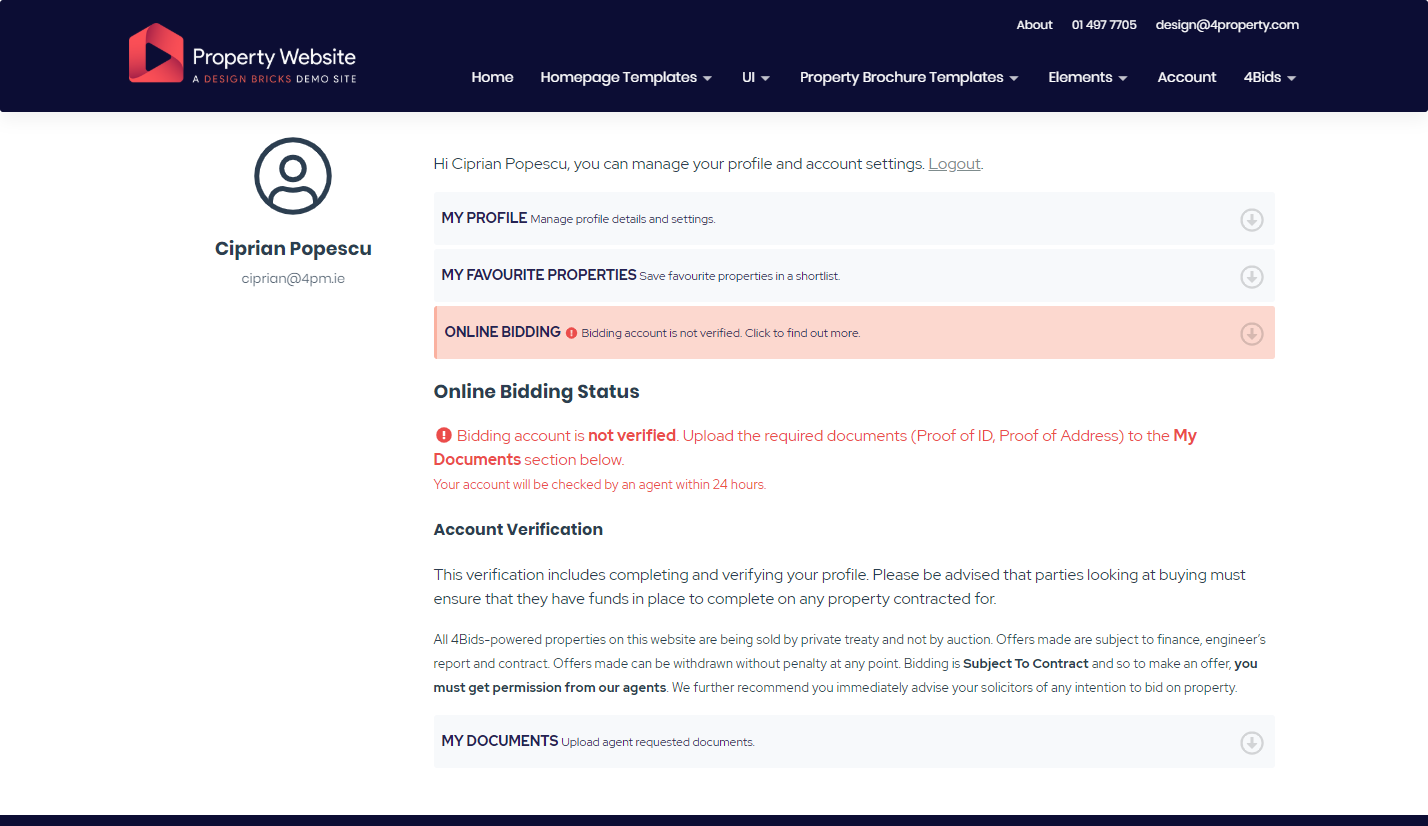Screen dimensions: 1428x826
Task: Click the red alert icon beside bidding status
Action: 443,436
